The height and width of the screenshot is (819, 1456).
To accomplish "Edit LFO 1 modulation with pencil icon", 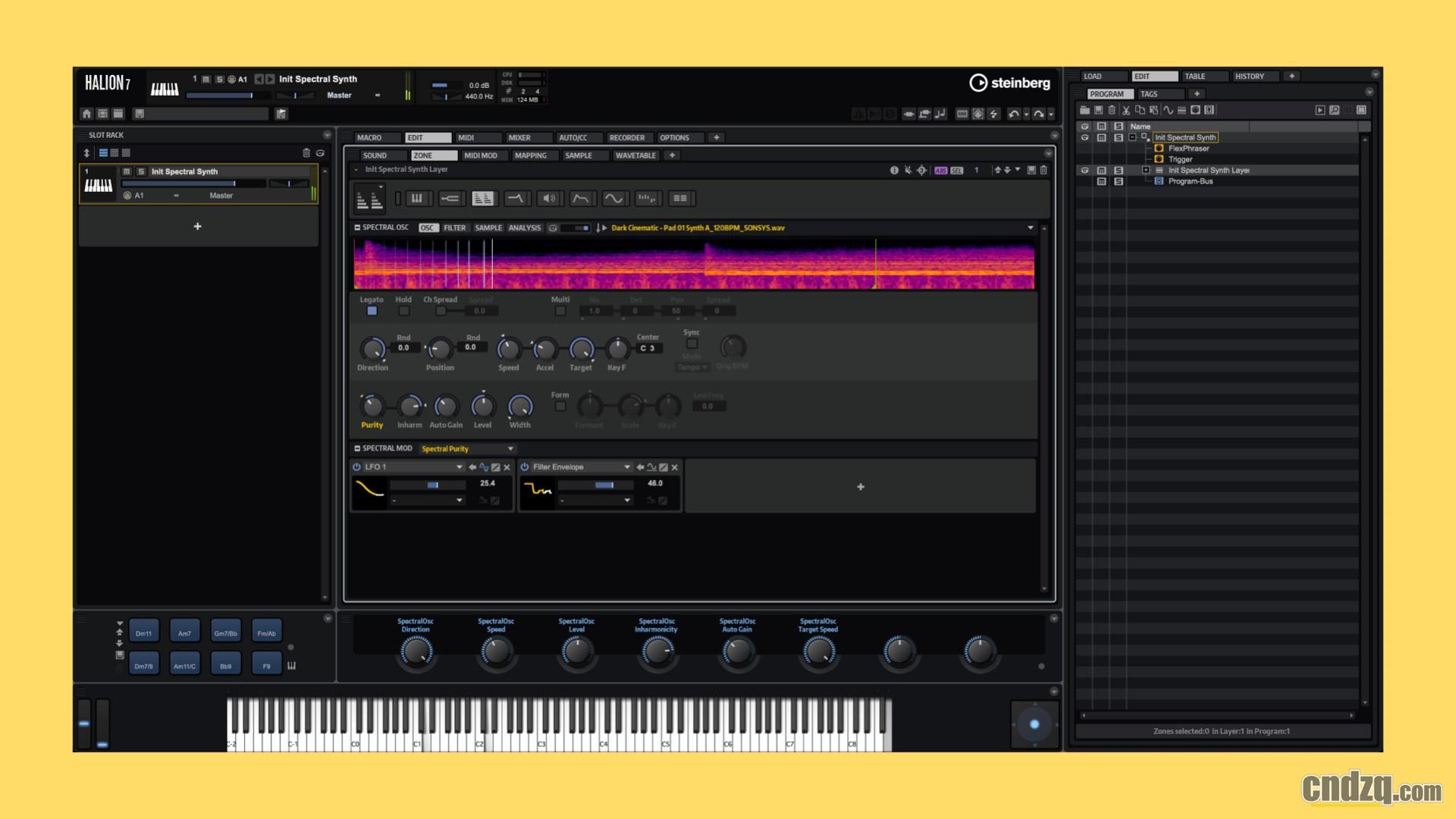I will click(495, 467).
